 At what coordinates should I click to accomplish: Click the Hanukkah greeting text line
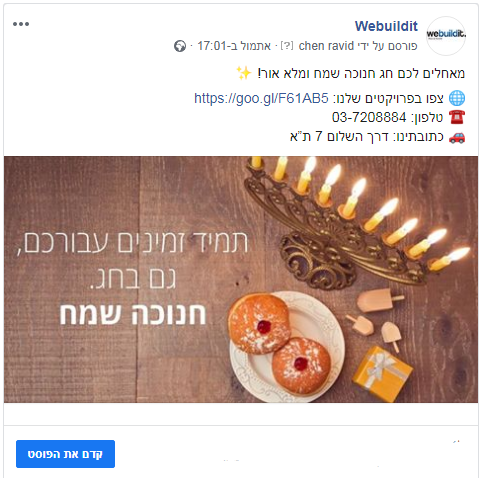pos(361,73)
